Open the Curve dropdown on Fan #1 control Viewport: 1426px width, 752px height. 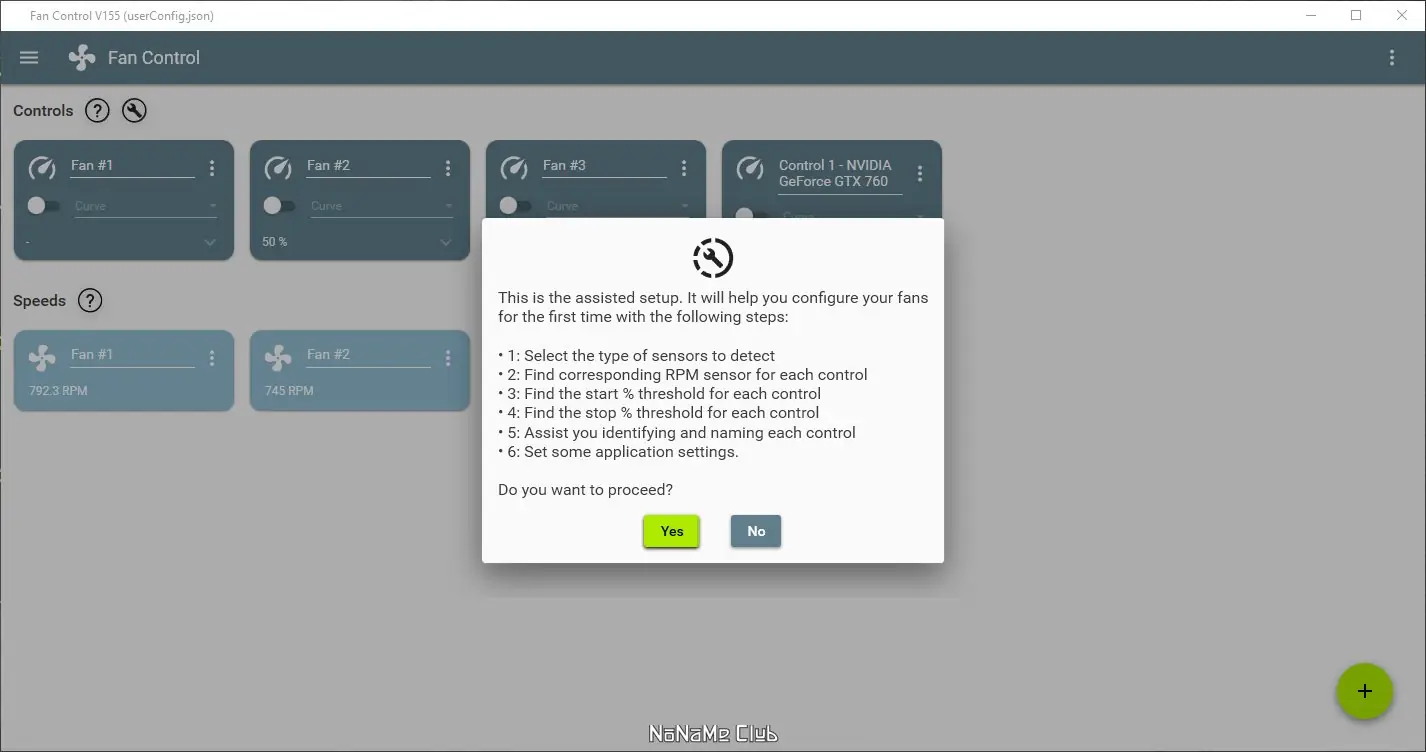146,206
